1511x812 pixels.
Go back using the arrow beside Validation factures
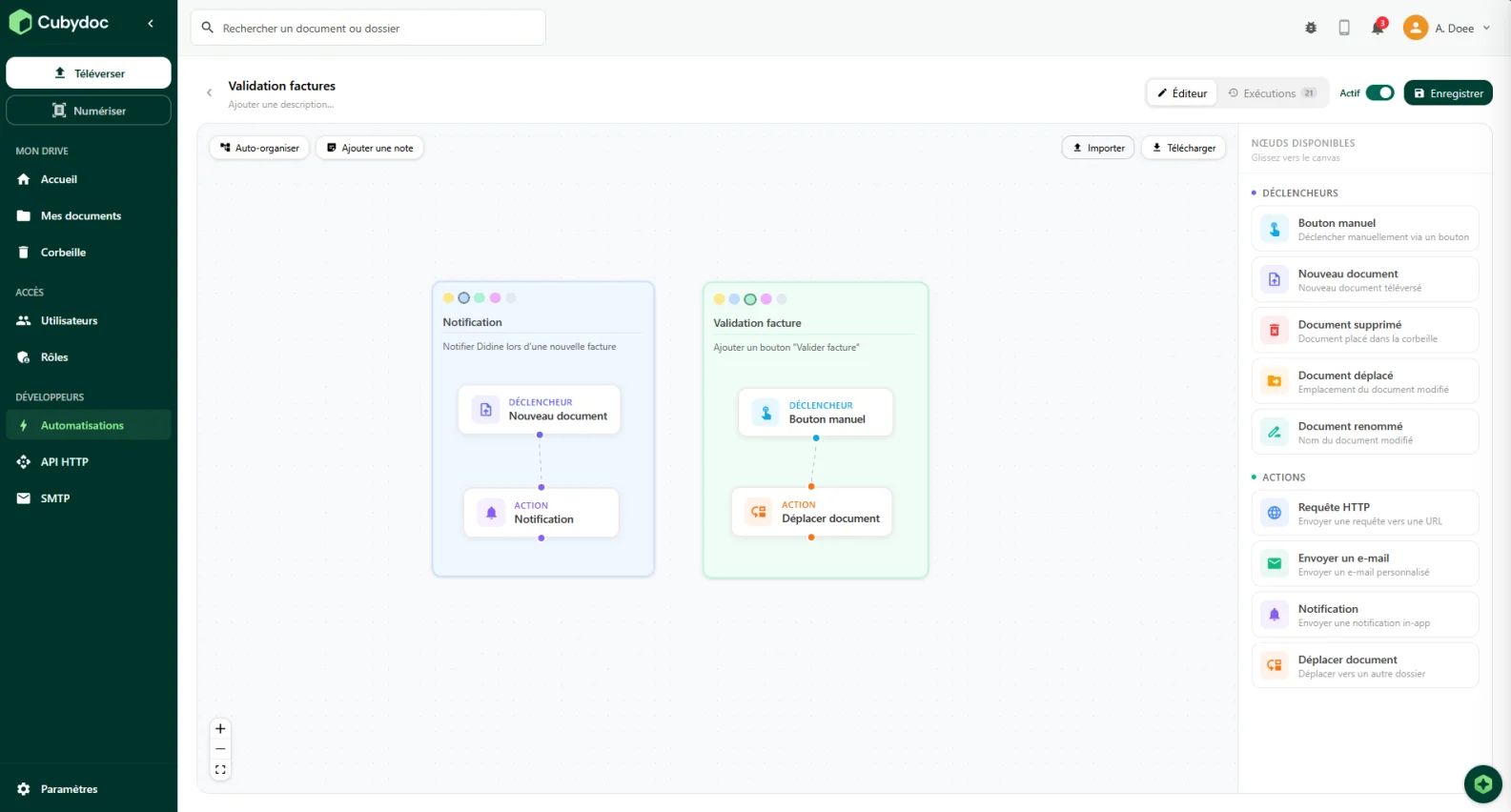click(210, 92)
